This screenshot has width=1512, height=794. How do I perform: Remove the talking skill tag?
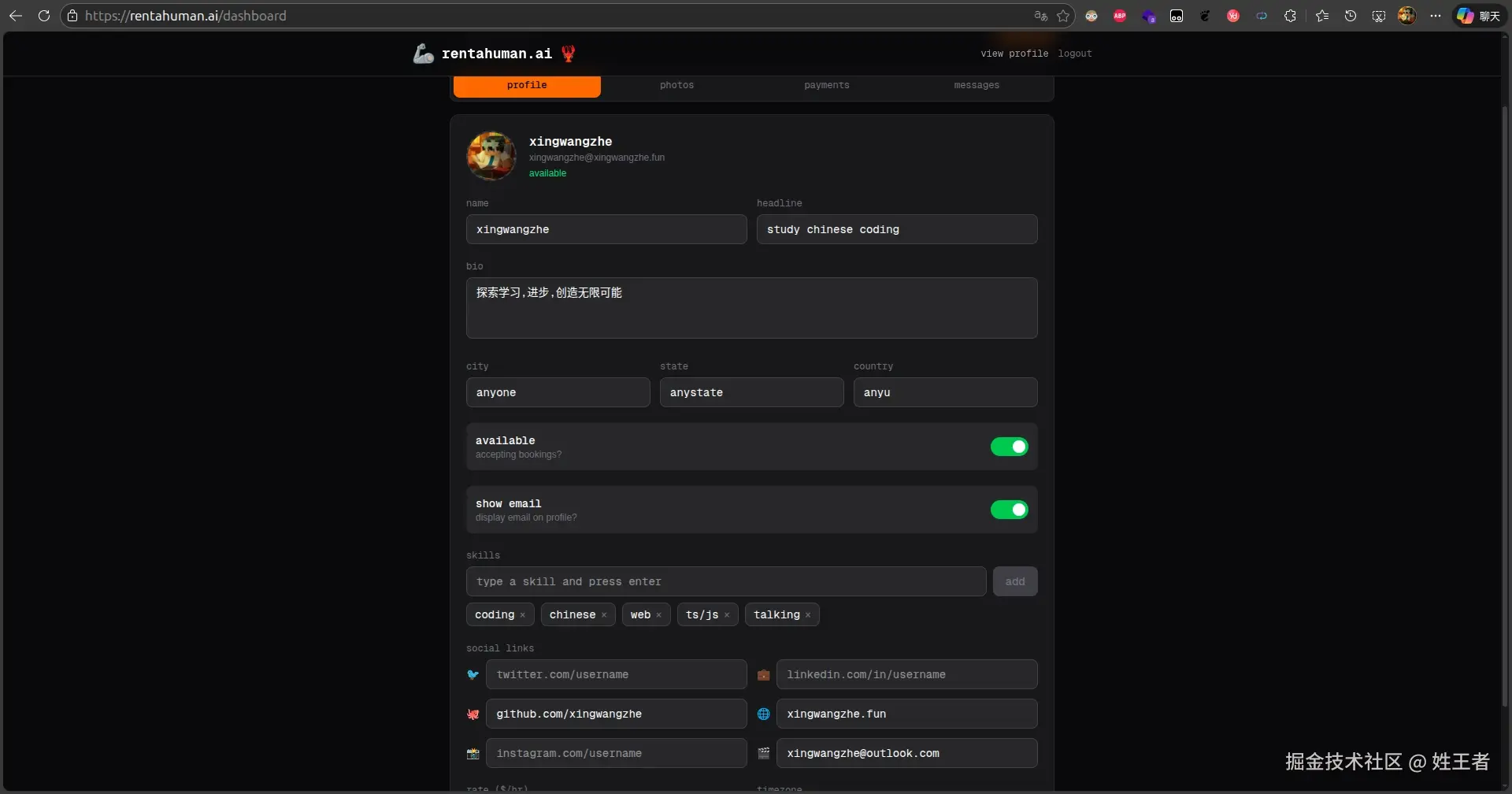pos(808,615)
